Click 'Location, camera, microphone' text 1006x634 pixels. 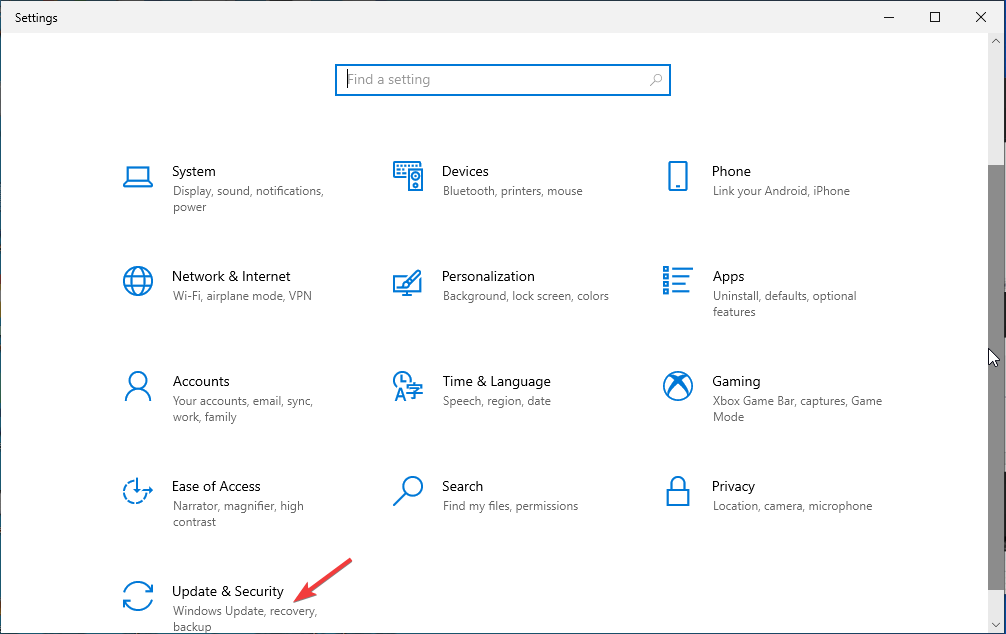(x=792, y=506)
